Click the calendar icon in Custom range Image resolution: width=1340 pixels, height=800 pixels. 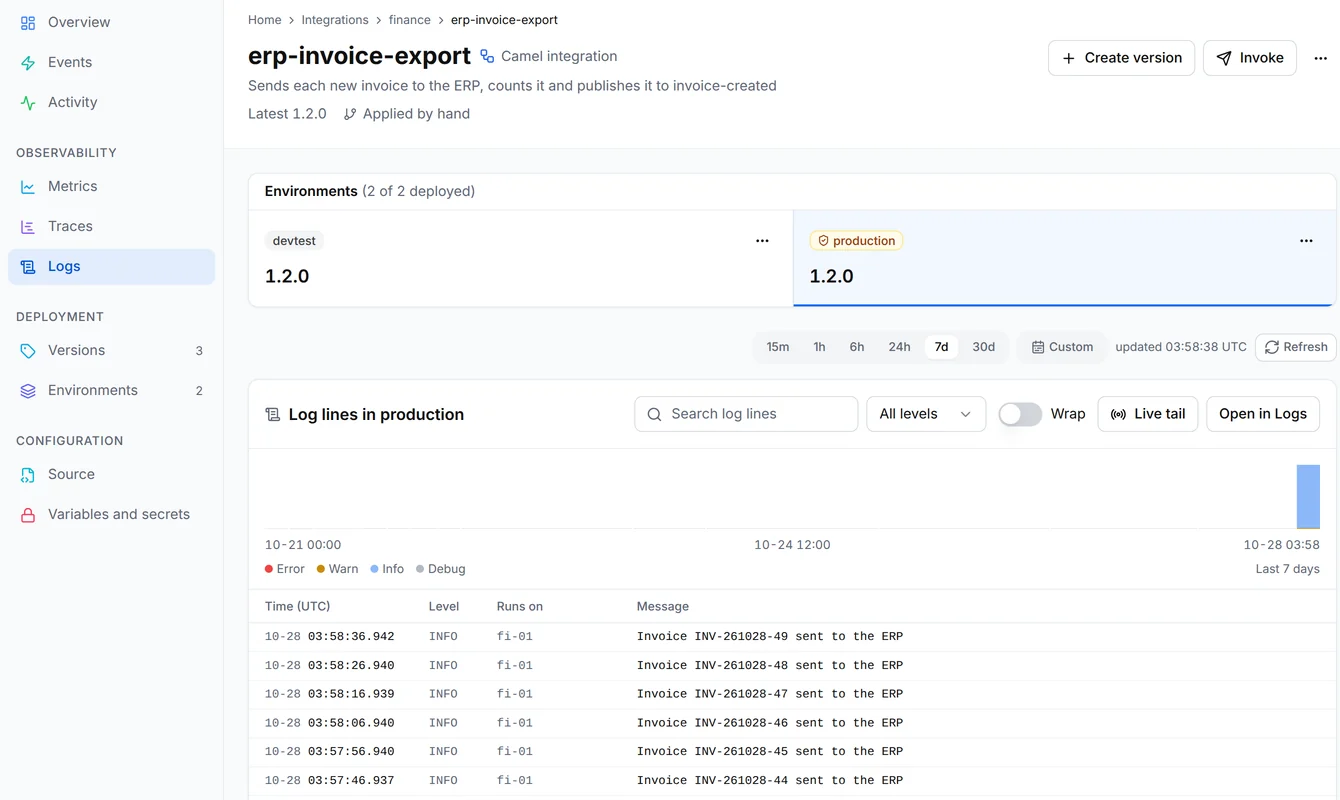(x=1038, y=347)
